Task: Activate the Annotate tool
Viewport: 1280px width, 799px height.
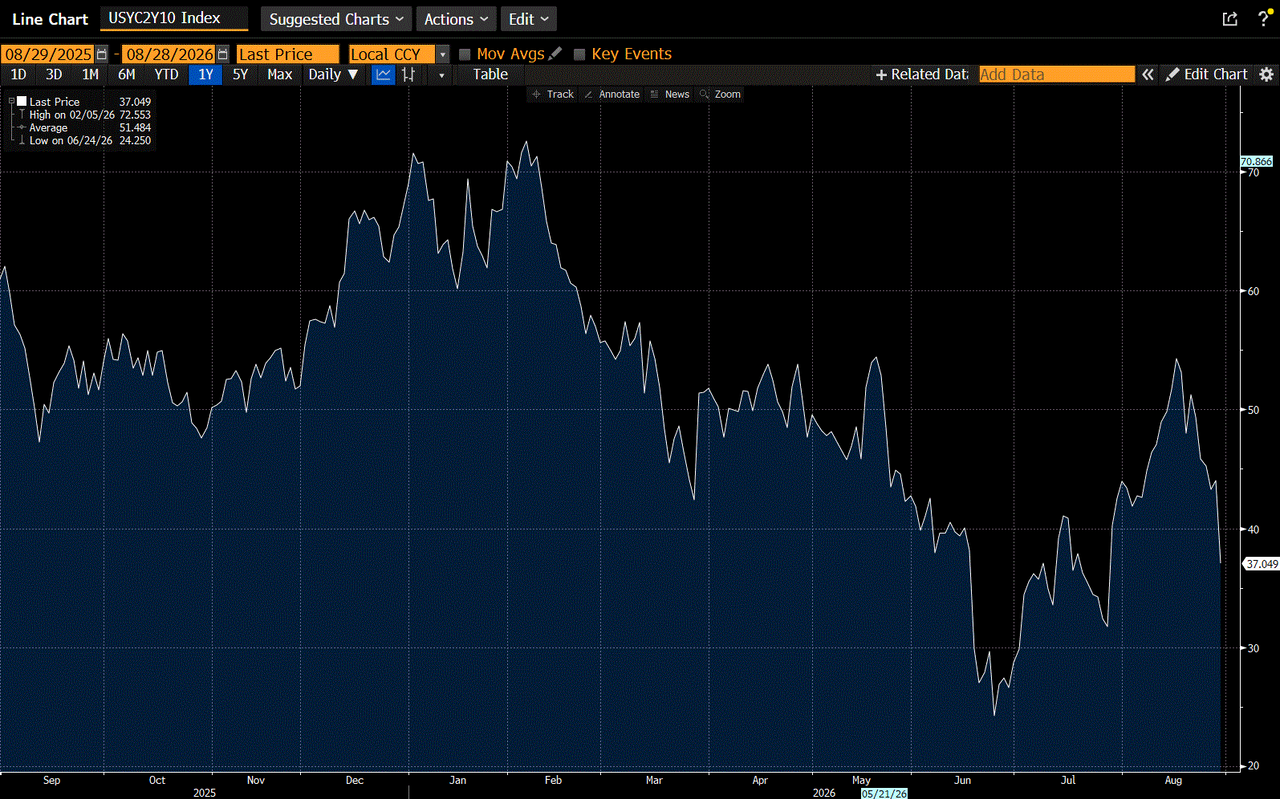Action: tap(611, 94)
